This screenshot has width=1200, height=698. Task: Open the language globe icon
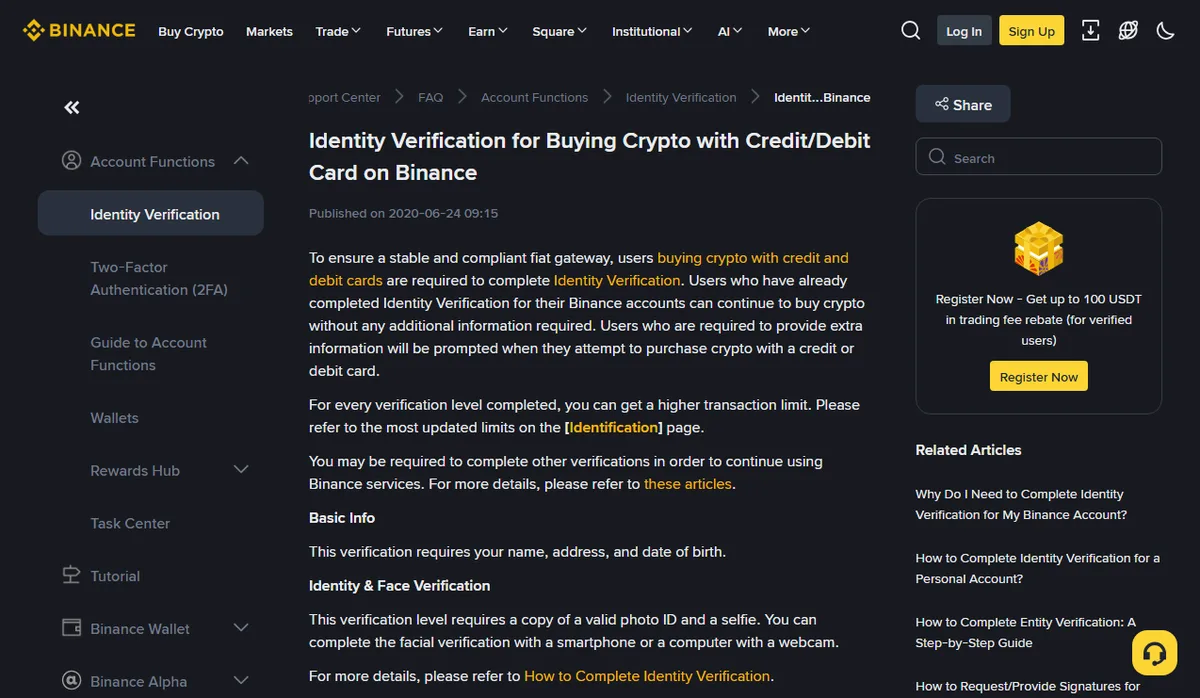tap(1128, 31)
